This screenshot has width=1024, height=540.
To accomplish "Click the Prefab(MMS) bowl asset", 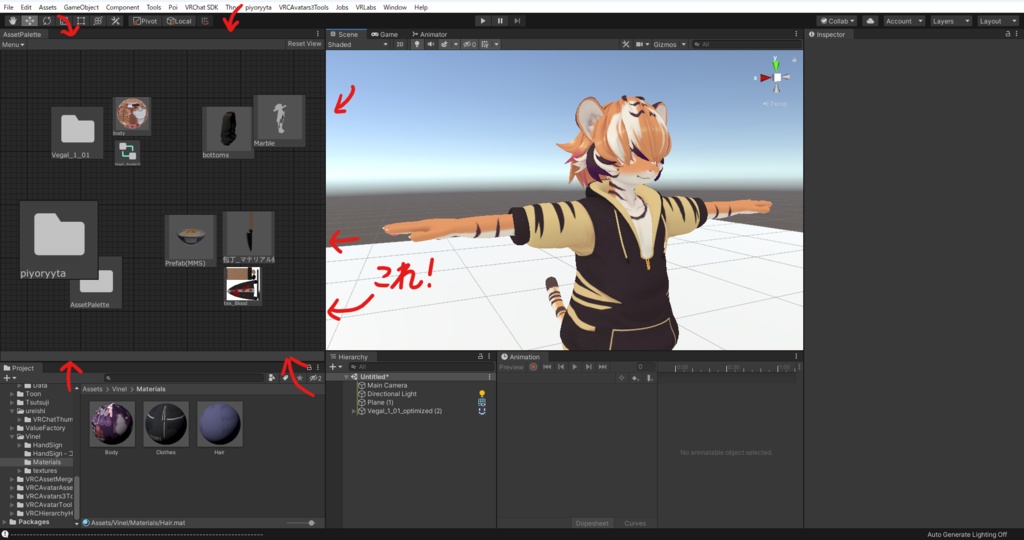I will 190,240.
